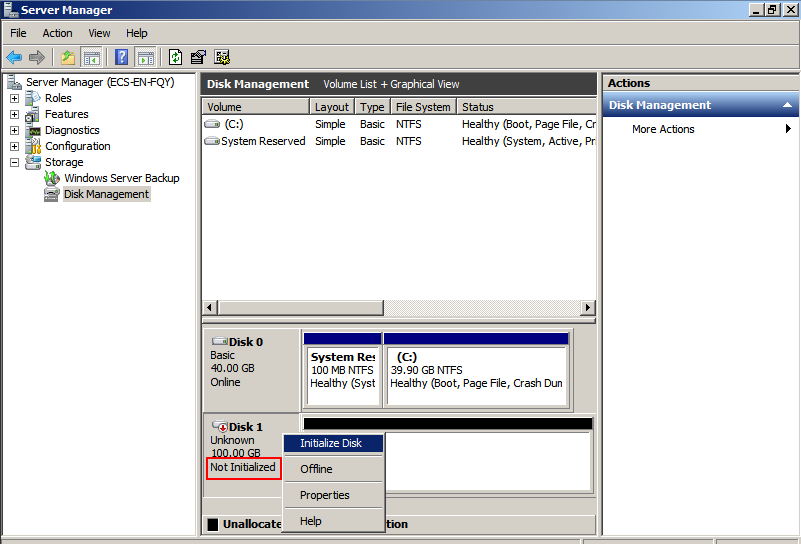Viewport: 801px width, 544px height.
Task: Sort by the Volume column header
Action: tap(256, 107)
